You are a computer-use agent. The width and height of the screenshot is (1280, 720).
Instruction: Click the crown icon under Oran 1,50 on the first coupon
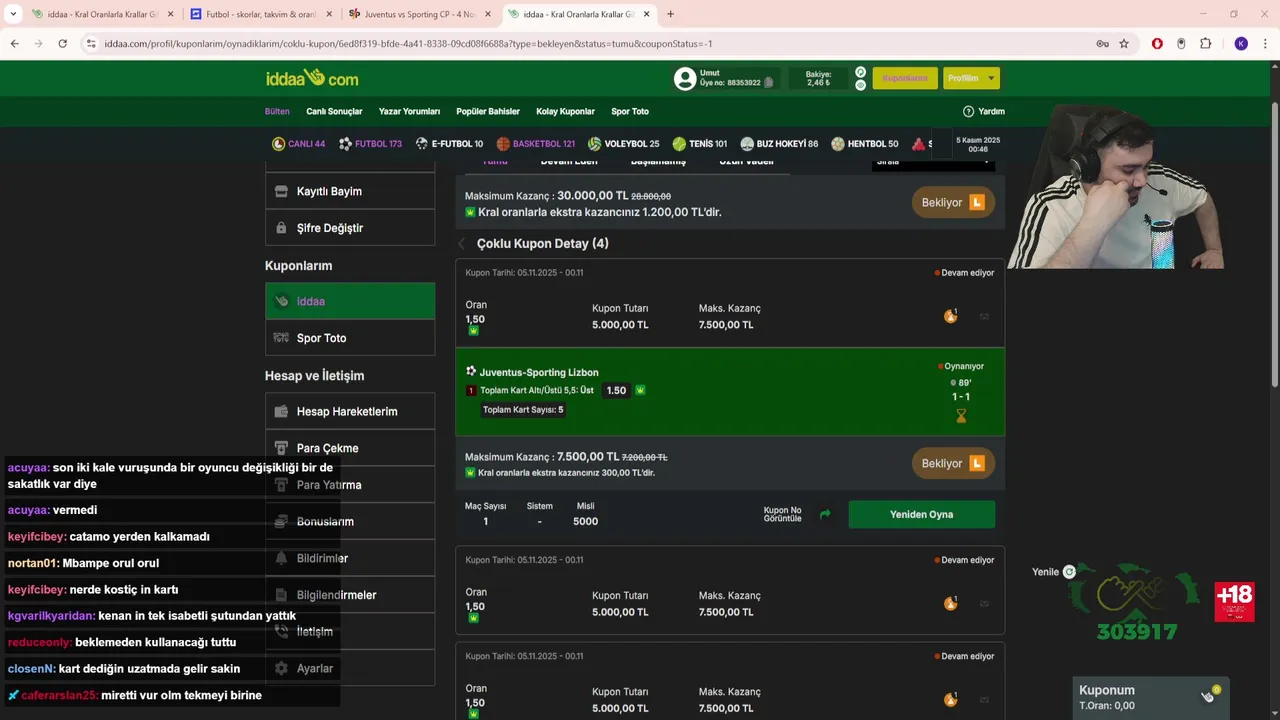pos(474,331)
